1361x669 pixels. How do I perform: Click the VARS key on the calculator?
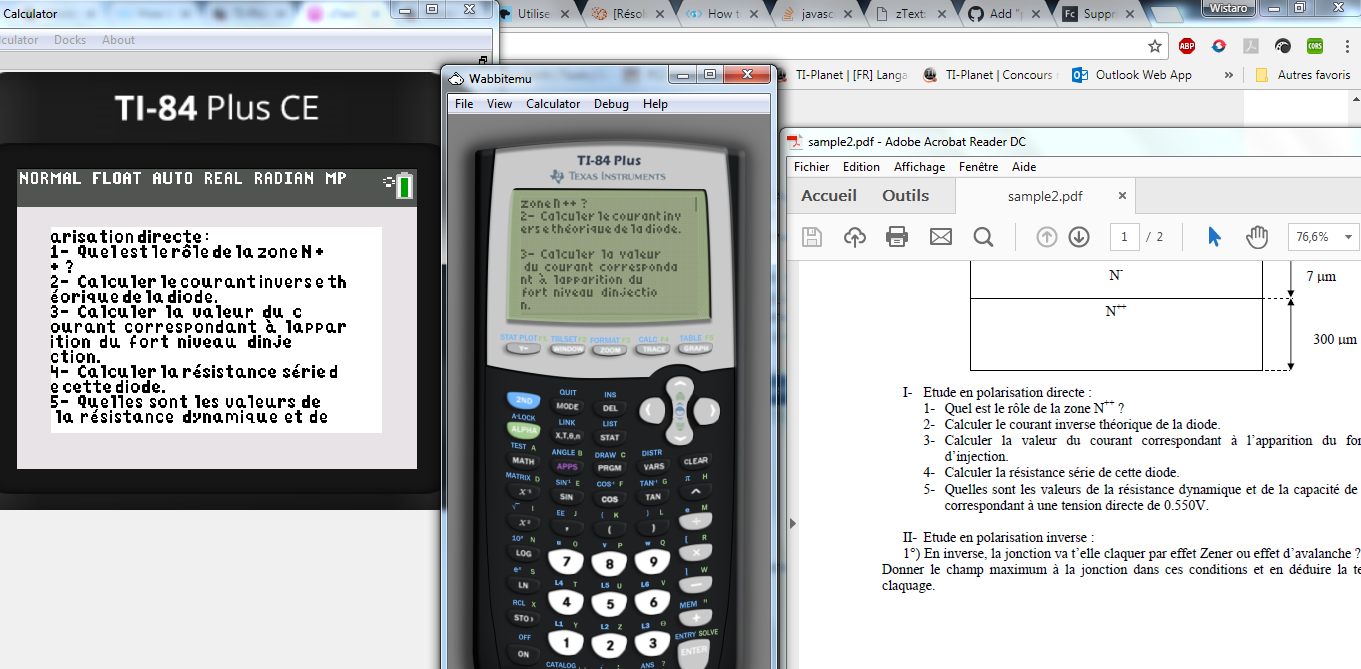653,466
